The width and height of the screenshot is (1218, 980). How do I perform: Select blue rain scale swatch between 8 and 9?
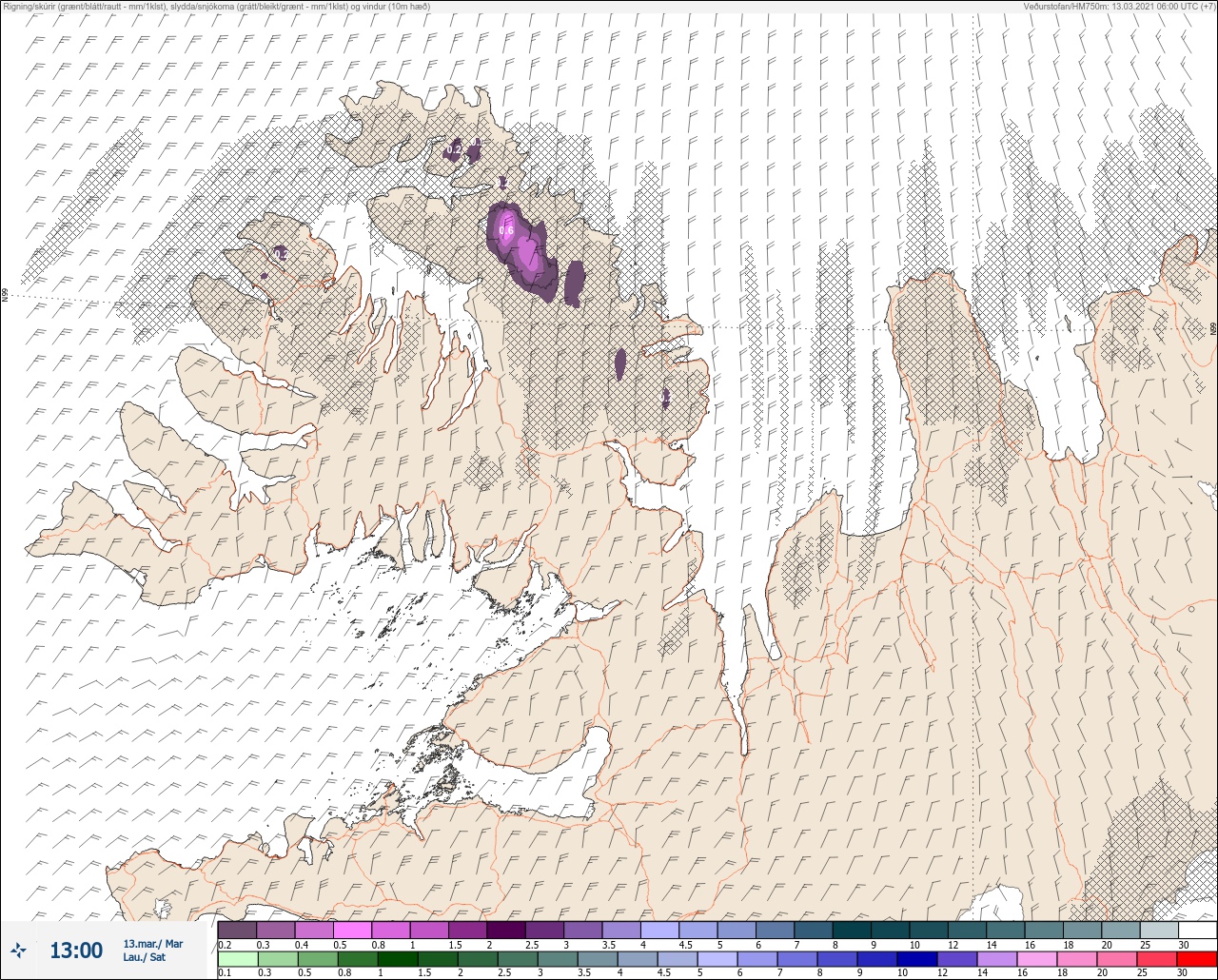point(837,958)
